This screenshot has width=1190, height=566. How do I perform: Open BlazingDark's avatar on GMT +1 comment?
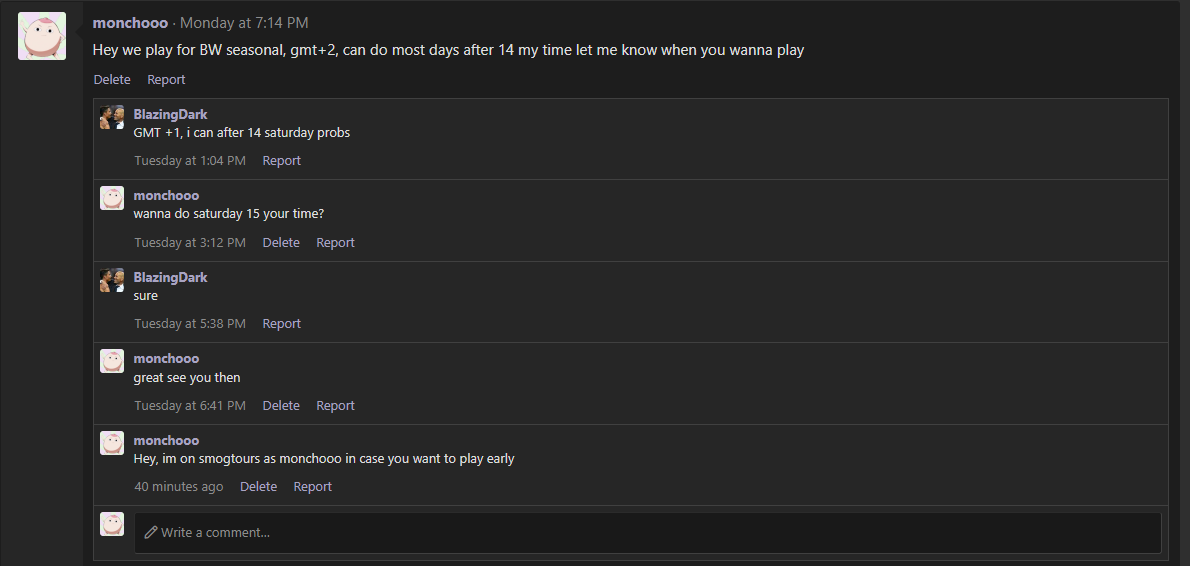[x=112, y=117]
